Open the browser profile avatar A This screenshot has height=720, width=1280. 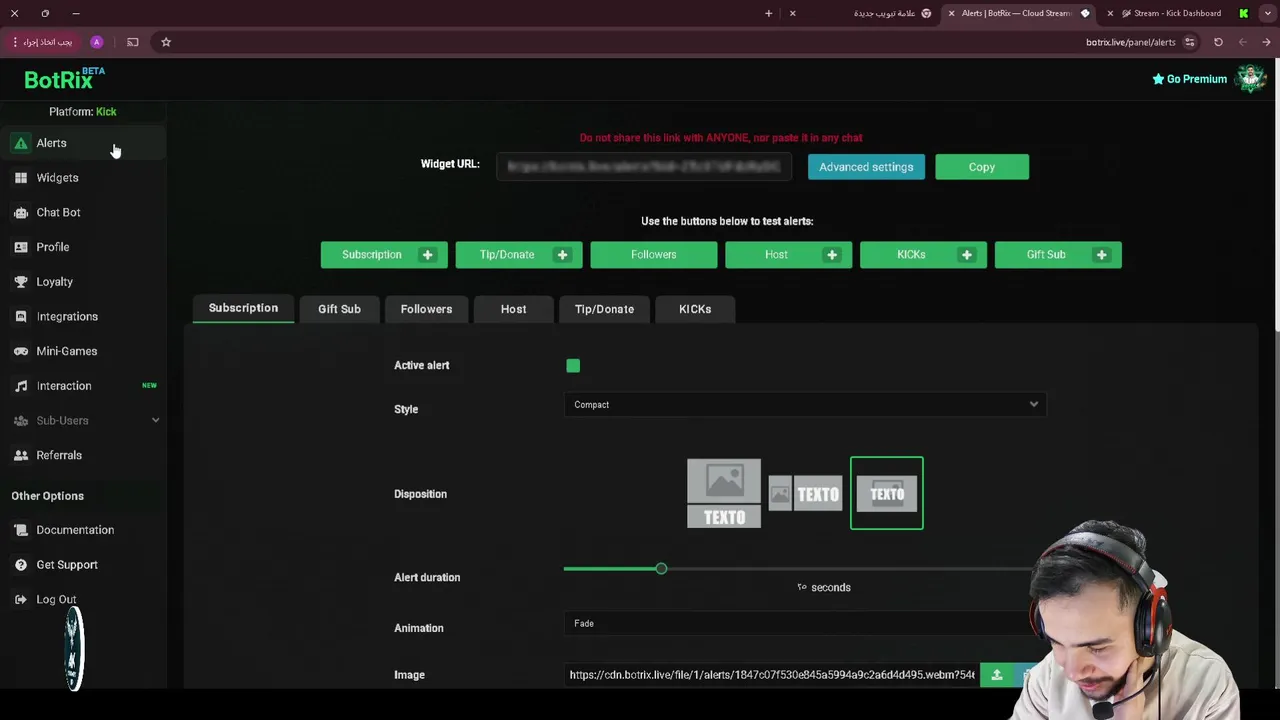click(x=97, y=42)
